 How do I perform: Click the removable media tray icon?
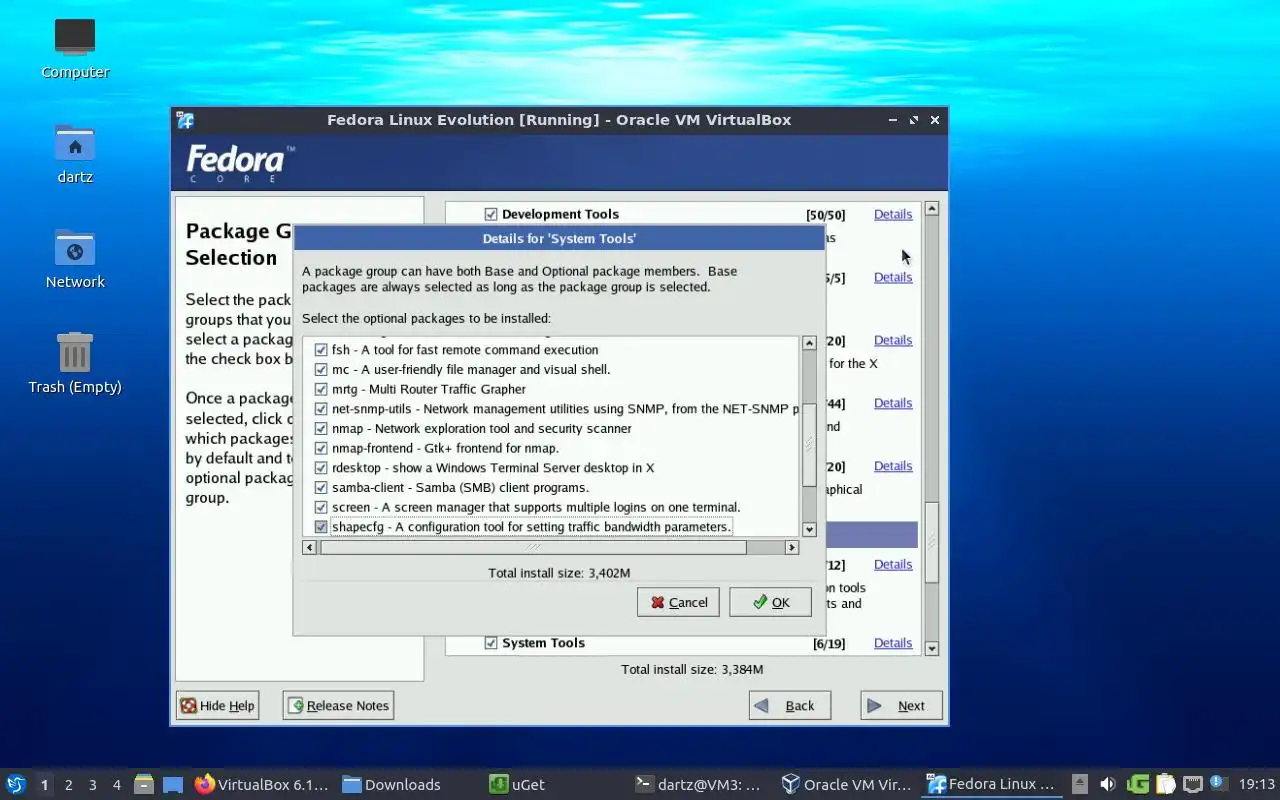click(1080, 785)
